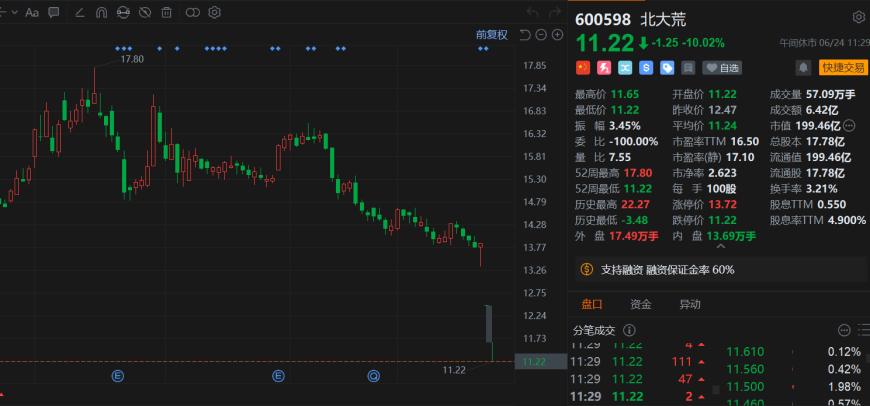Screen dimensions: 870x406
Task: Switch to 盘口 tab
Action: click(591, 304)
